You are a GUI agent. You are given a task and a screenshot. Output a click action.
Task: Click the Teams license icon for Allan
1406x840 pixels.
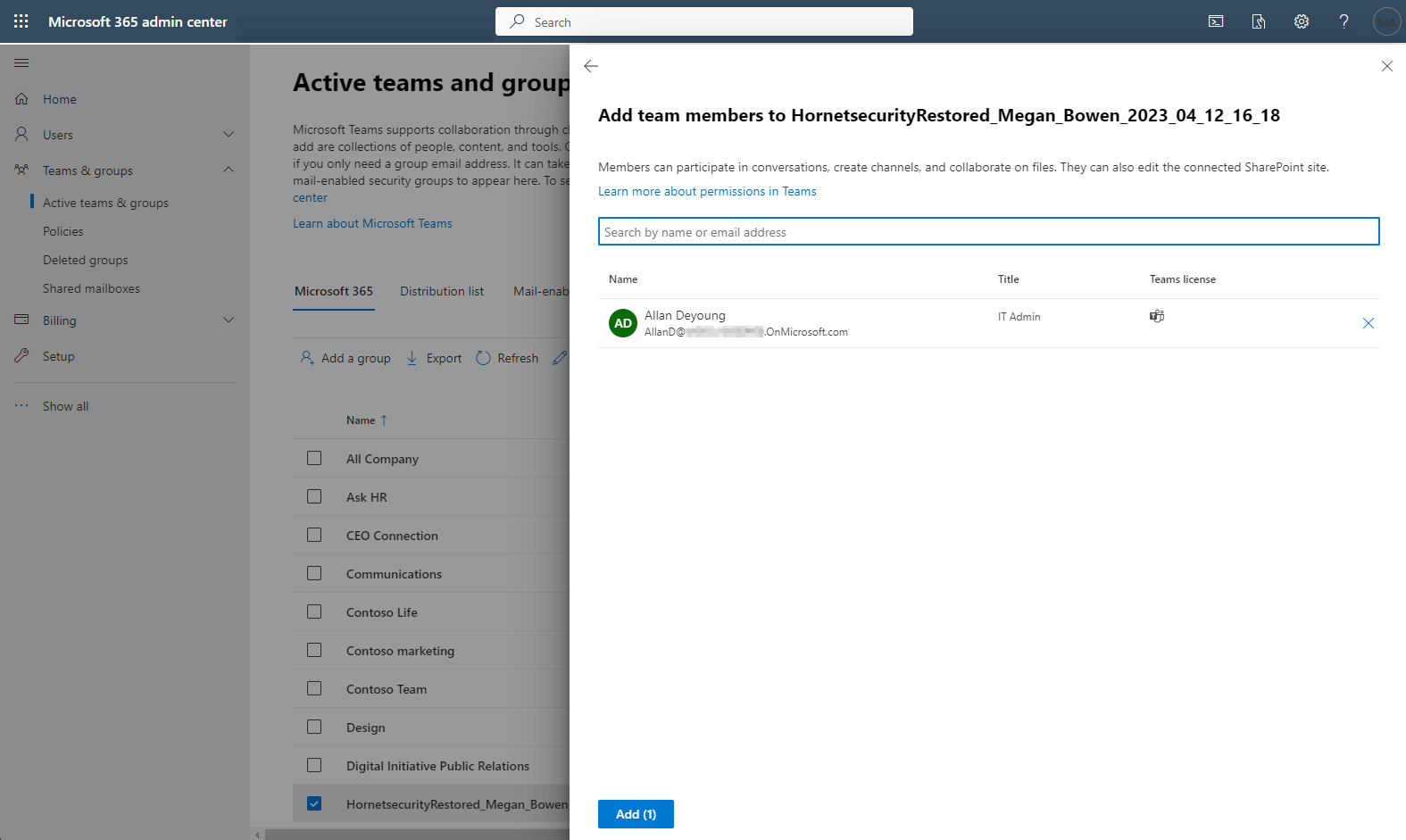1157,316
